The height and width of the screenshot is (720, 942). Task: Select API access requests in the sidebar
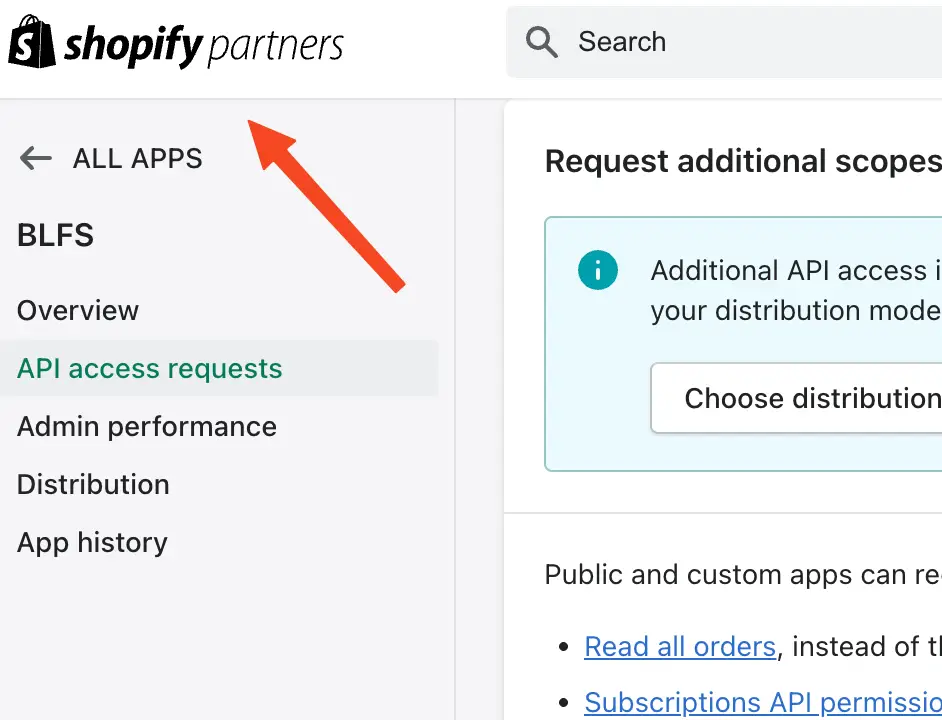(x=149, y=368)
